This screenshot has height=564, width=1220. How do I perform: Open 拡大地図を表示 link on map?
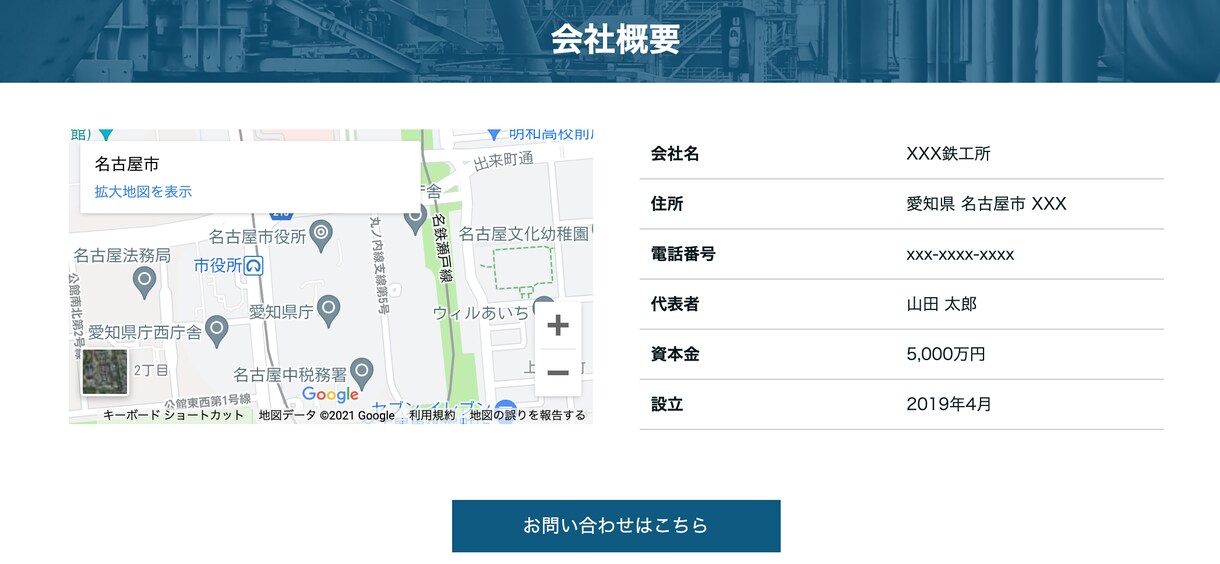143,191
